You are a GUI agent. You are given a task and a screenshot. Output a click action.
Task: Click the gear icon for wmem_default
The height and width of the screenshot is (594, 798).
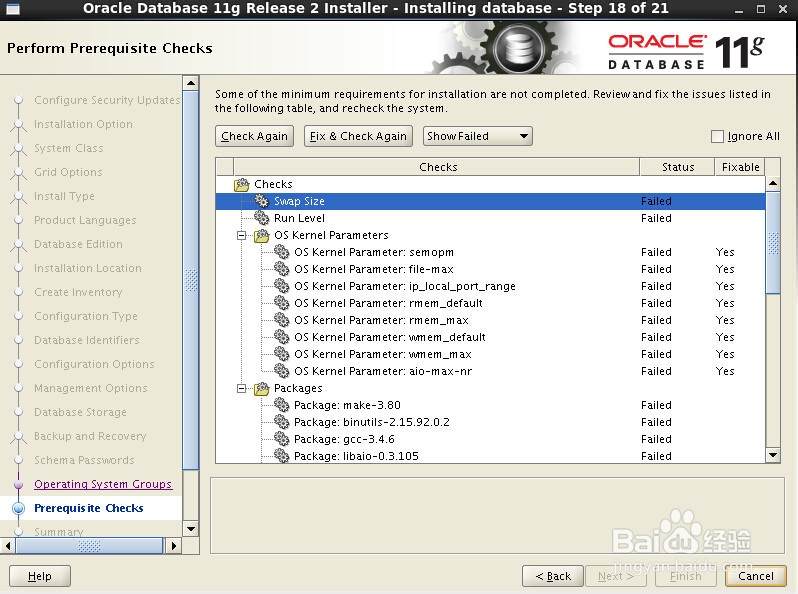pos(281,337)
